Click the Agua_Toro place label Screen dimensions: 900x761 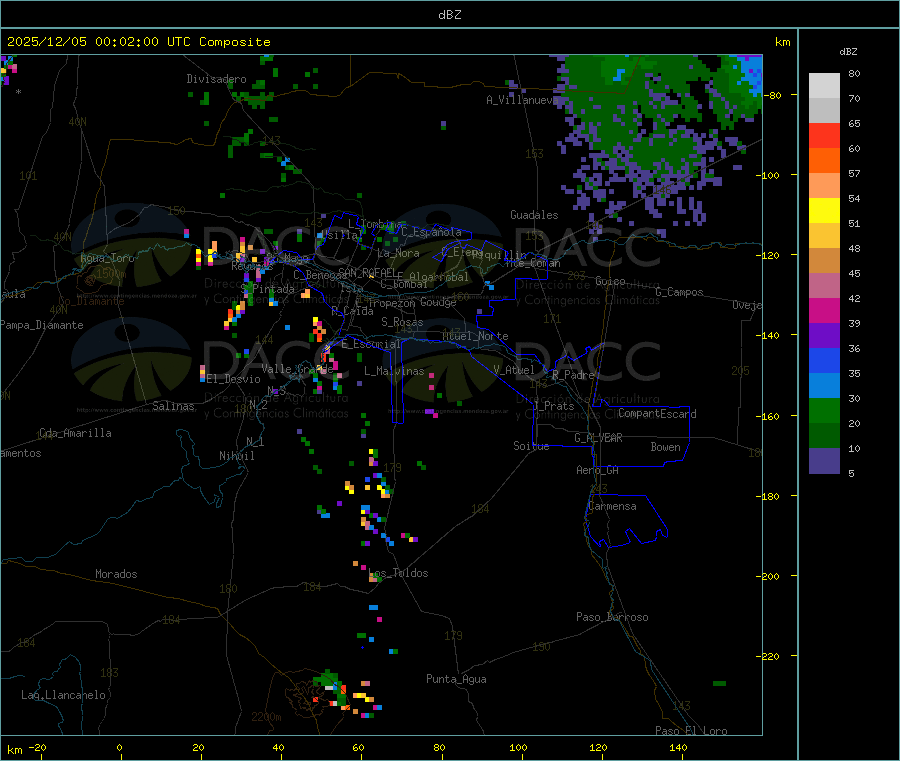point(107,258)
